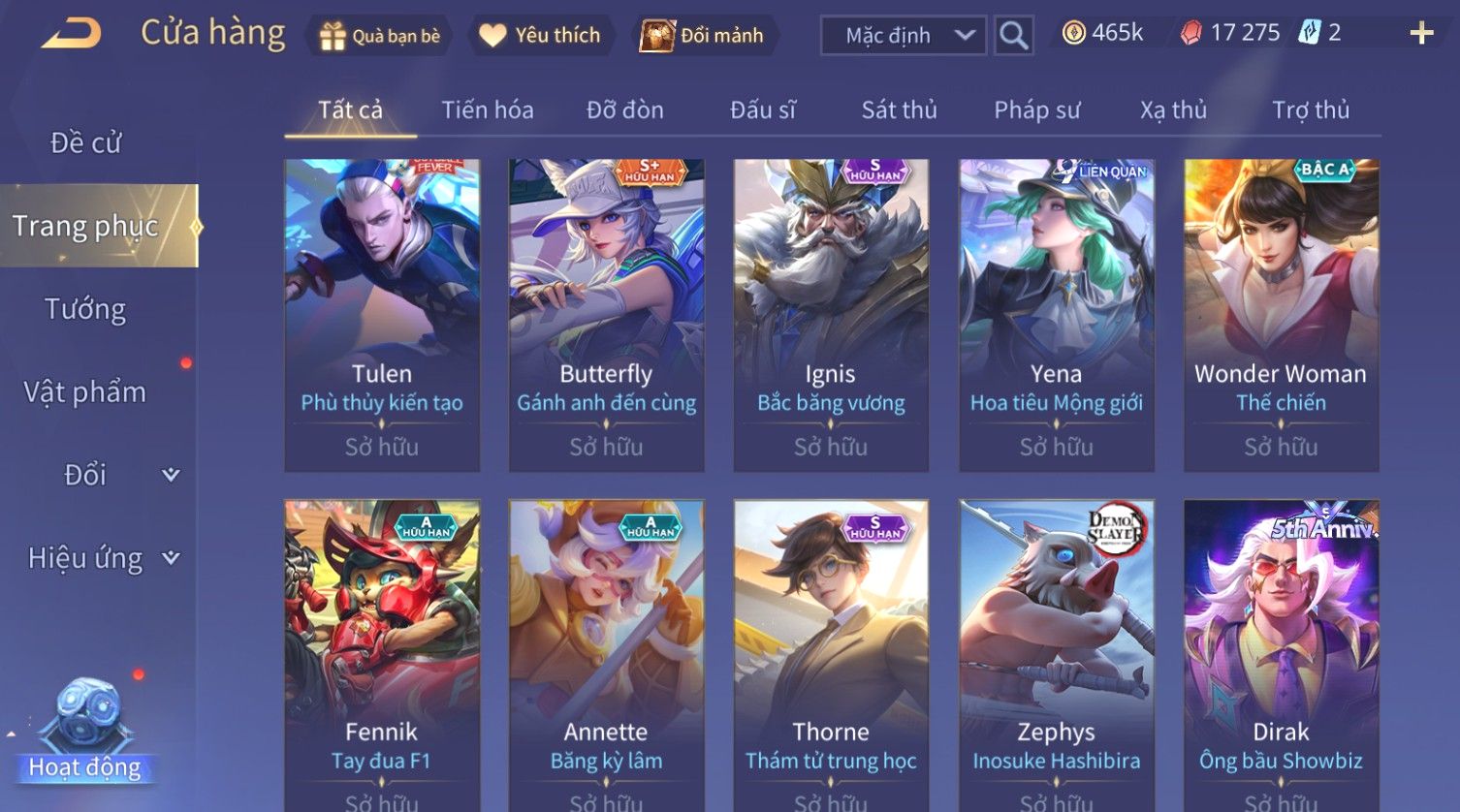This screenshot has width=1460, height=812.
Task: Select the Sát thủ tab
Action: click(900, 110)
